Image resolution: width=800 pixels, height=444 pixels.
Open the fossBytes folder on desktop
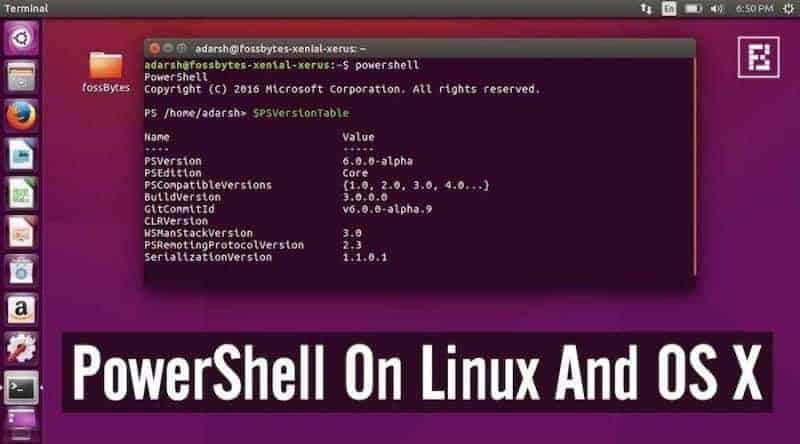point(106,72)
